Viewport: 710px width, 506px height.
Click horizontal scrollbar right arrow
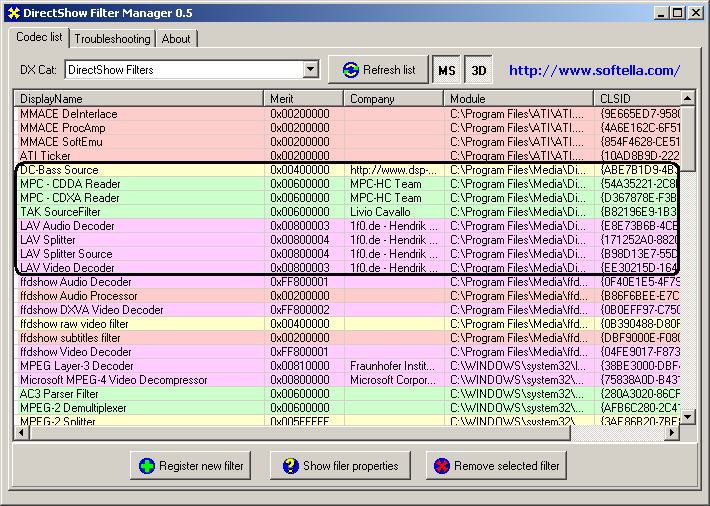point(672,433)
